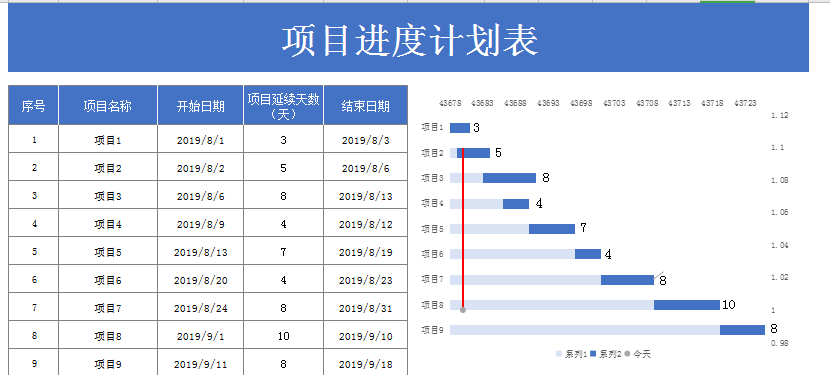This screenshot has height=375, width=830.
Task: Select table cell 项目3 in name column
Action: 108,196
